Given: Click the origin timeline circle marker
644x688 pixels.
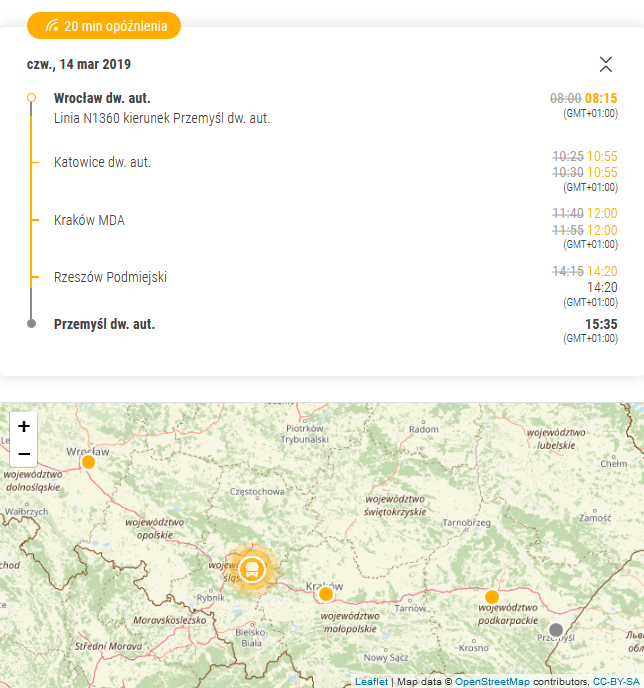Looking at the screenshot, I should (31, 97).
